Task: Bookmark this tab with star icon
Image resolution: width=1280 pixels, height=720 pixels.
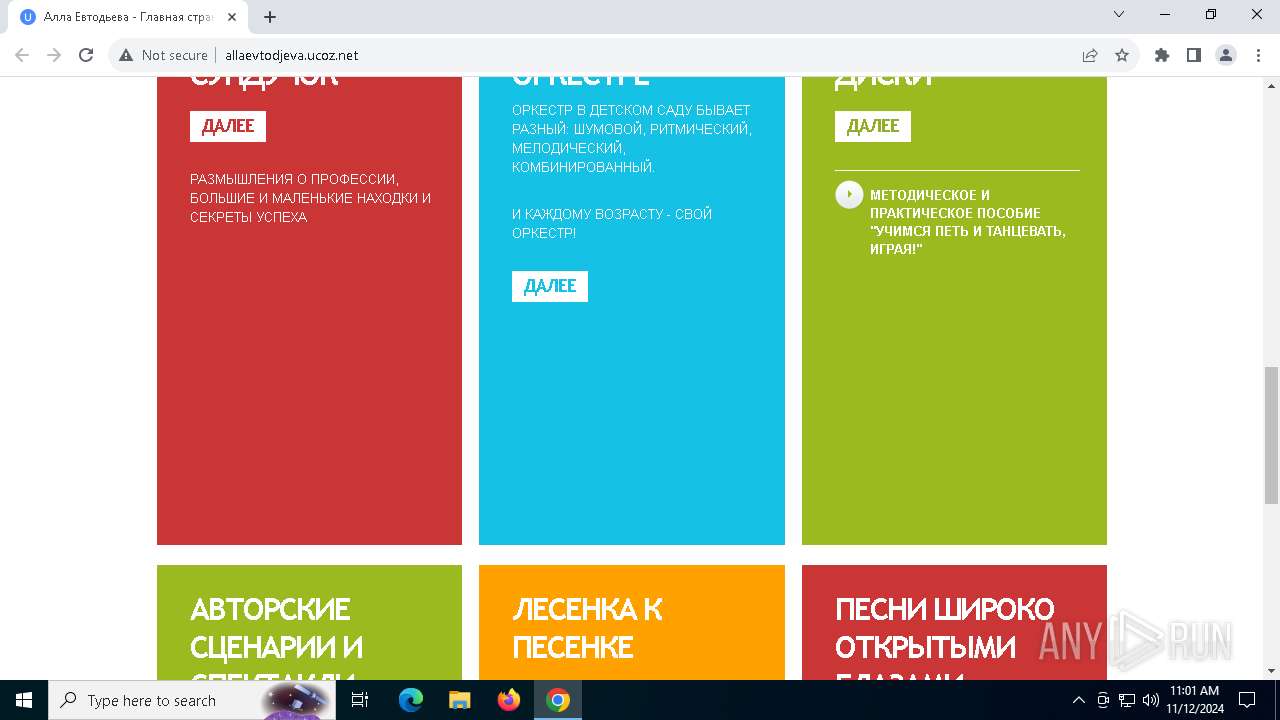Action: [x=1122, y=55]
